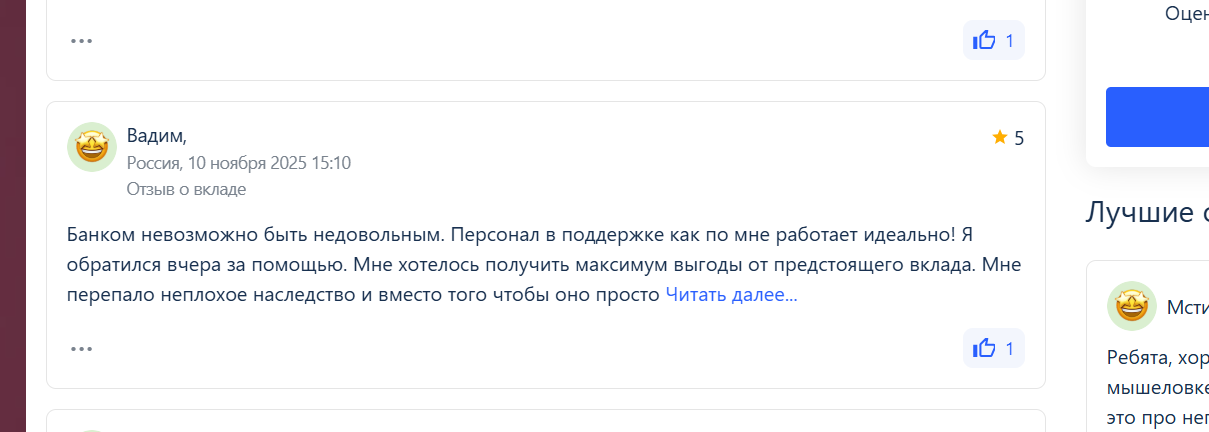Click the partially visible Оцен text at top right
Image resolution: width=1209 pixels, height=432 pixels.
coord(1186,14)
